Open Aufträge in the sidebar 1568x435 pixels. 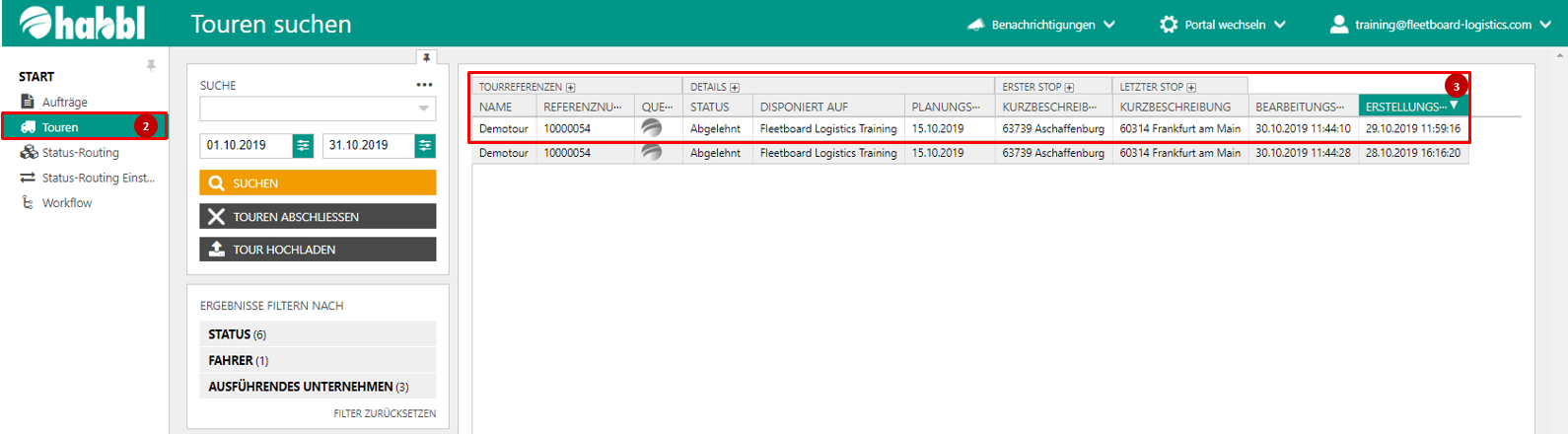tap(64, 102)
